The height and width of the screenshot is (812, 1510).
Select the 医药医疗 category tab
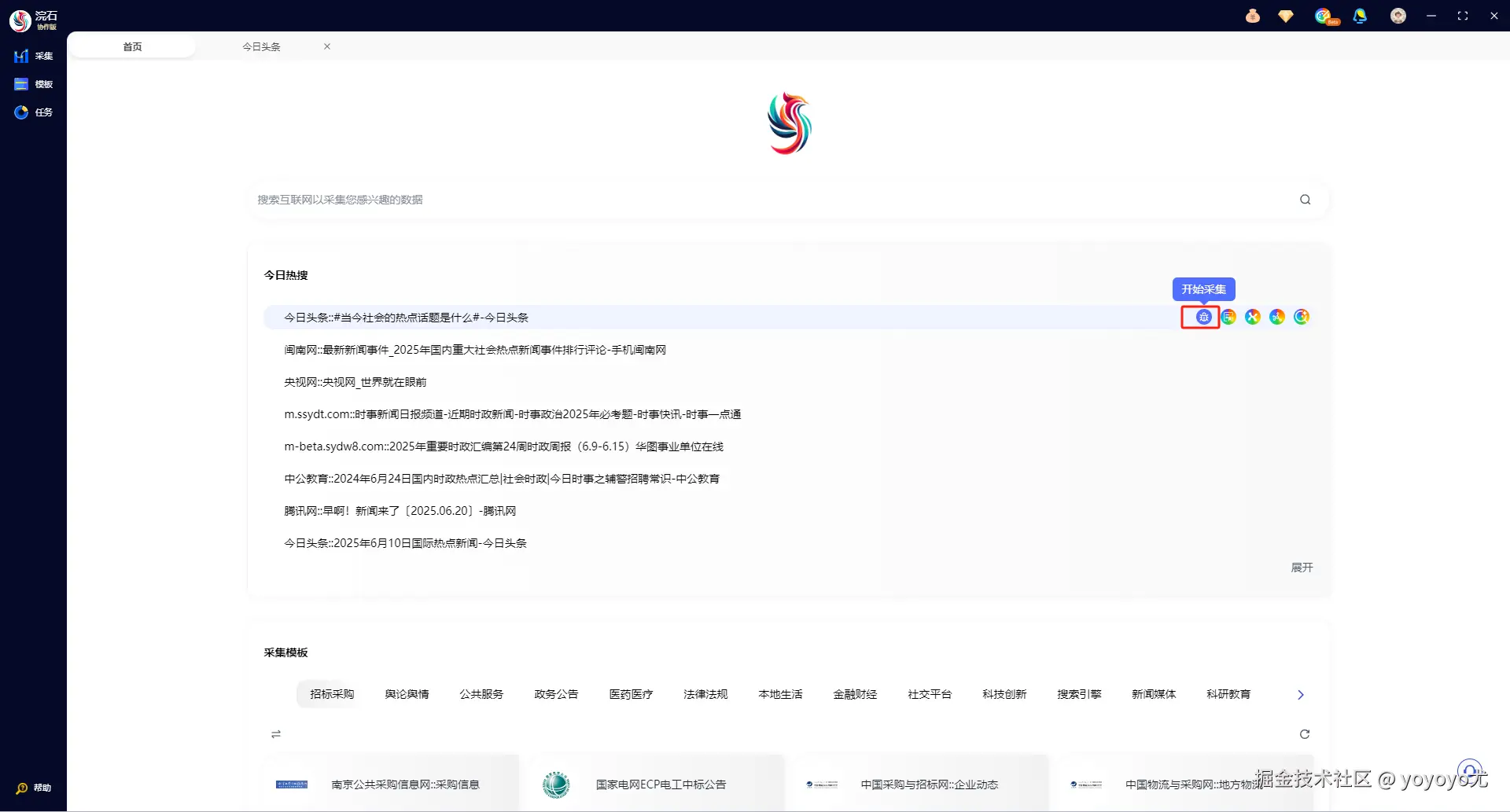tap(631, 694)
